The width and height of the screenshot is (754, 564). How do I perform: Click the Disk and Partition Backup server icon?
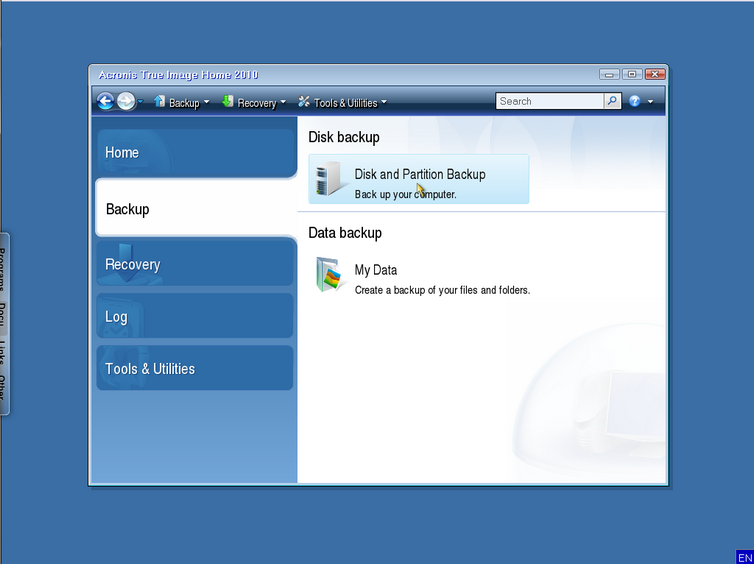(331, 179)
